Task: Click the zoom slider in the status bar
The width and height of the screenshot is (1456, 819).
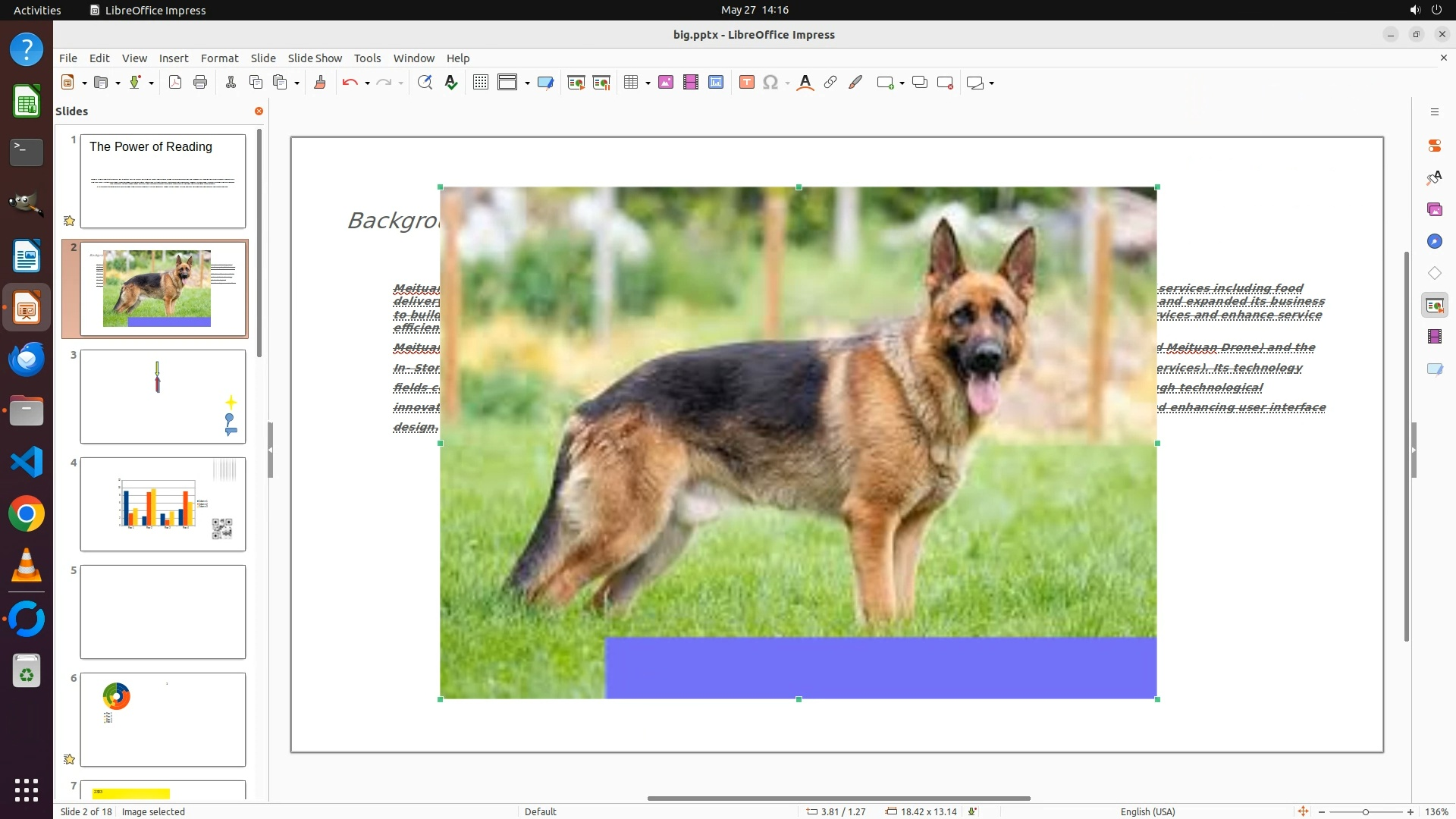Action: (1365, 811)
